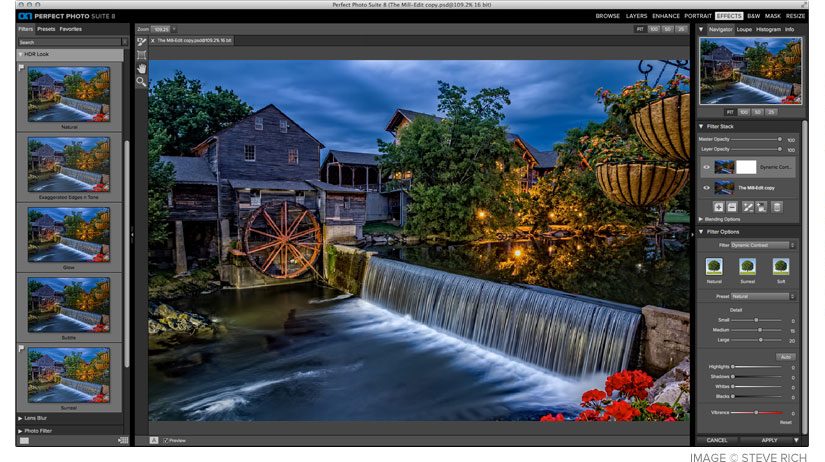Viewport: 825px width, 462px height.
Task: Select the transform tool in toolbox
Action: pyautogui.click(x=142, y=55)
